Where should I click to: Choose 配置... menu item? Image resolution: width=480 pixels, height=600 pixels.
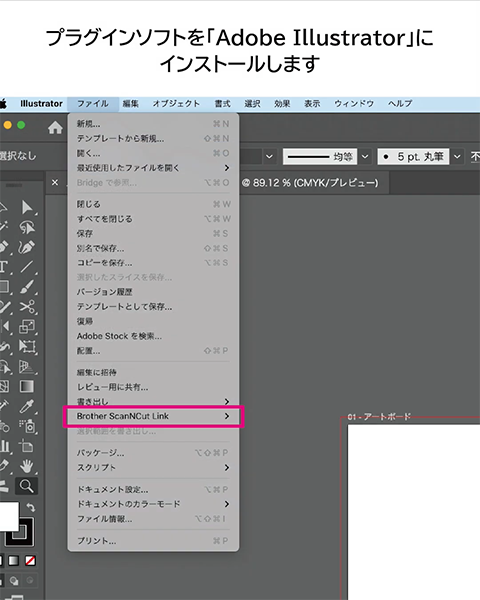(153, 351)
